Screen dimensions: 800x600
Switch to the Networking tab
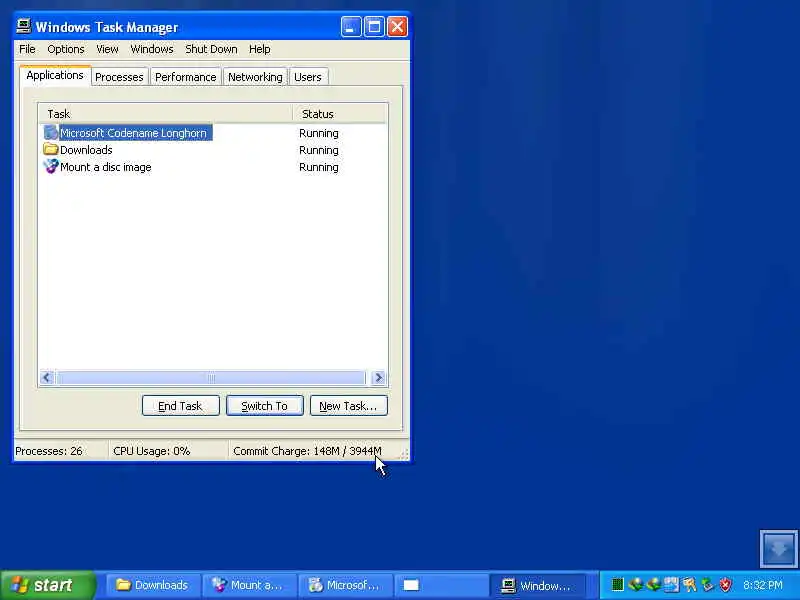point(255,77)
